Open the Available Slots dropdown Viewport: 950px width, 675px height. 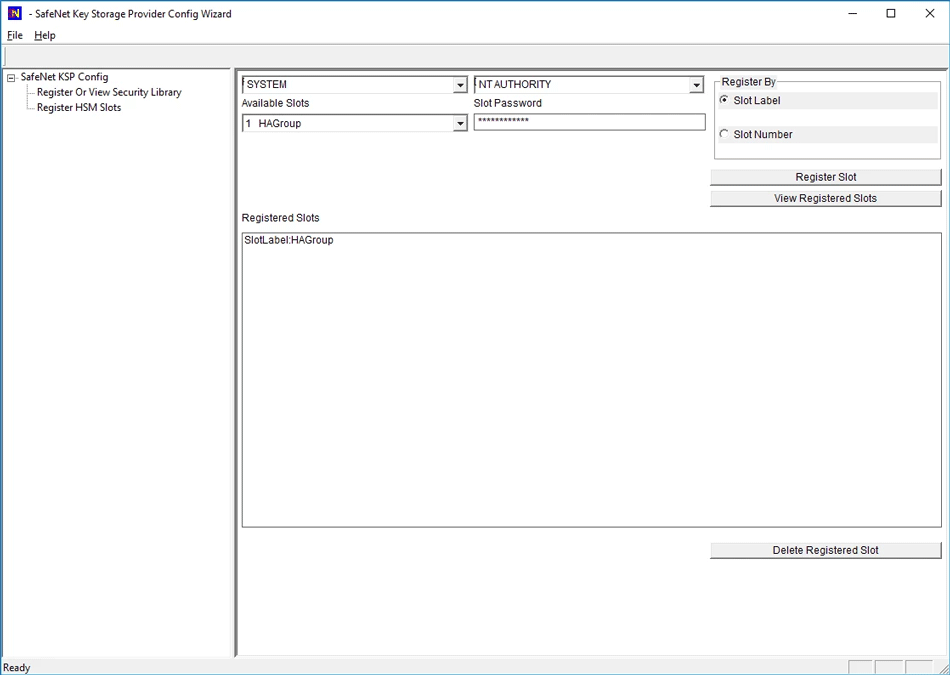[460, 123]
